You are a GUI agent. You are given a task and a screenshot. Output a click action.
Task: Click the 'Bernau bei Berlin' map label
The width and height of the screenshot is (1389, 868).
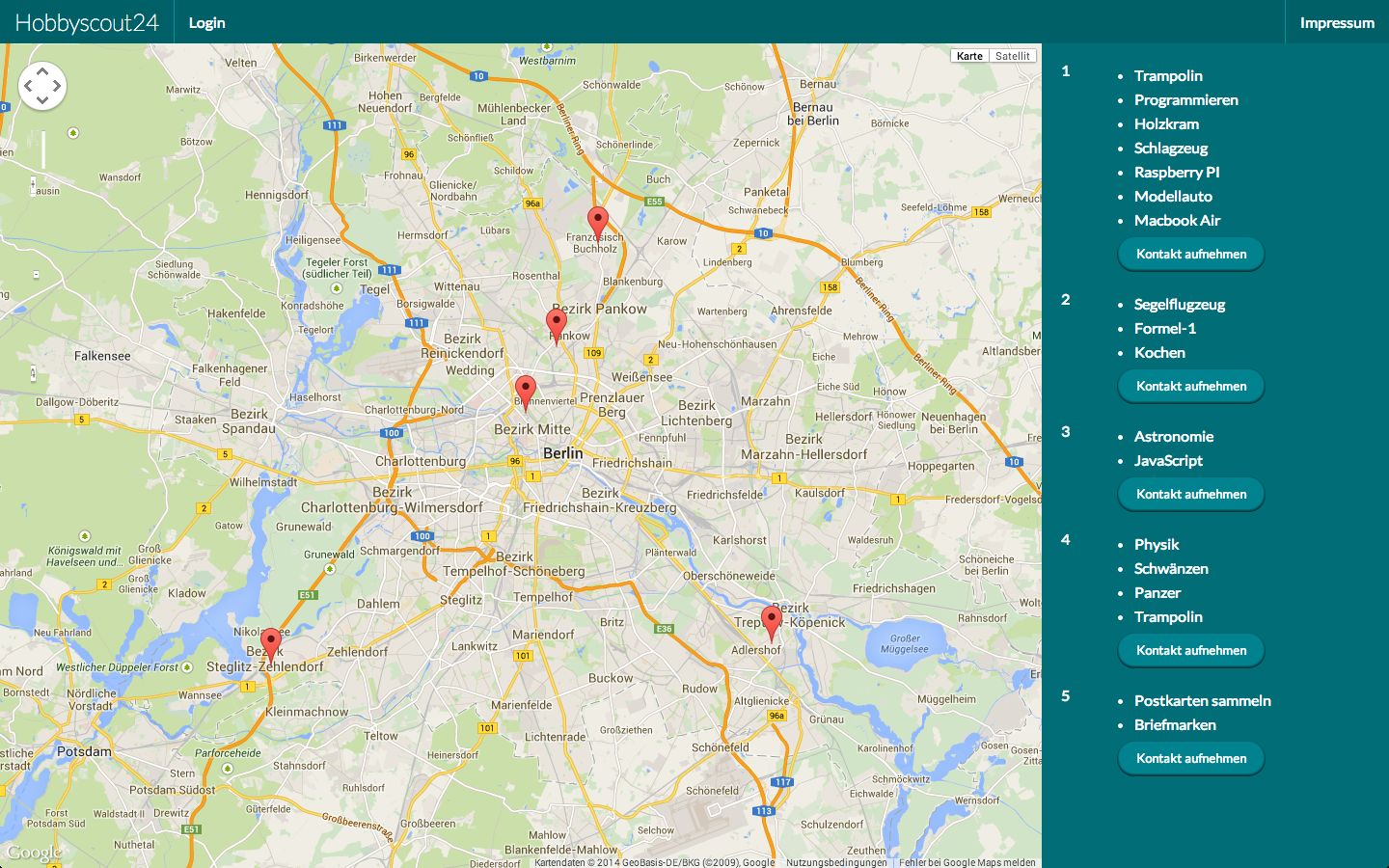pos(813,114)
